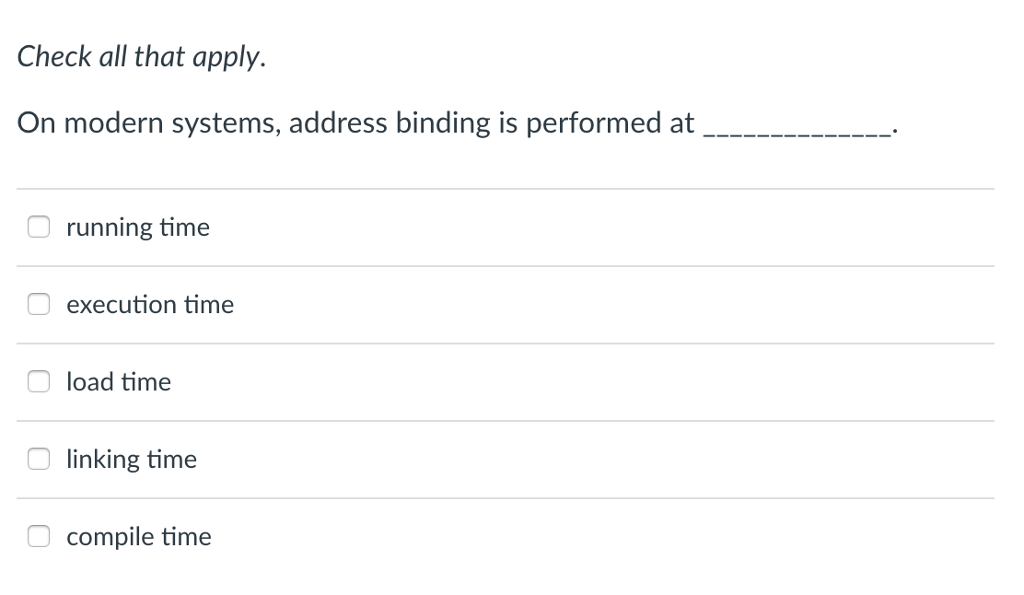Click the divider line above running time
The width and height of the screenshot is (1024, 595).
[x=500, y=189]
